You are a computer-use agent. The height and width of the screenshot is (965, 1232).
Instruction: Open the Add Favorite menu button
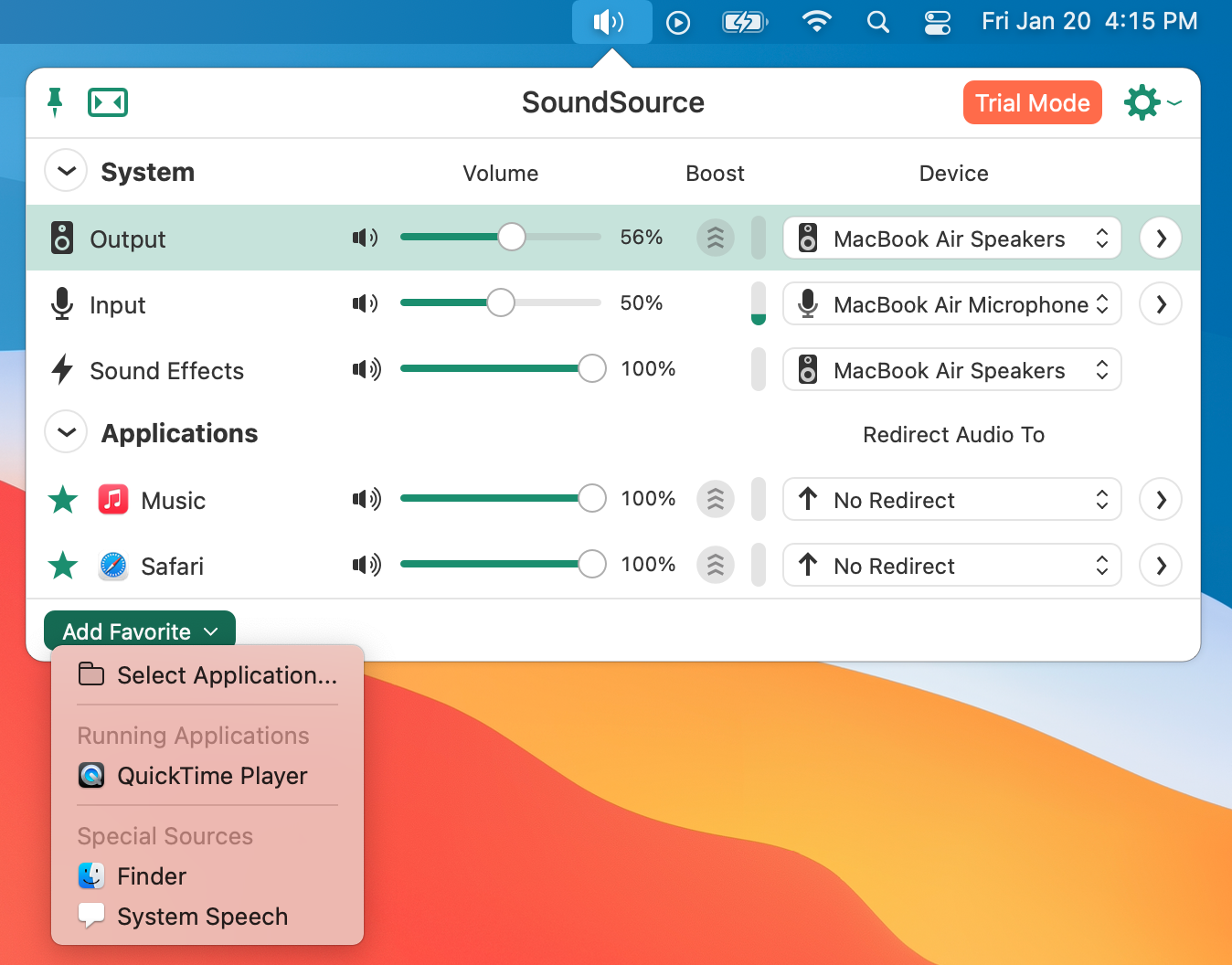point(140,631)
